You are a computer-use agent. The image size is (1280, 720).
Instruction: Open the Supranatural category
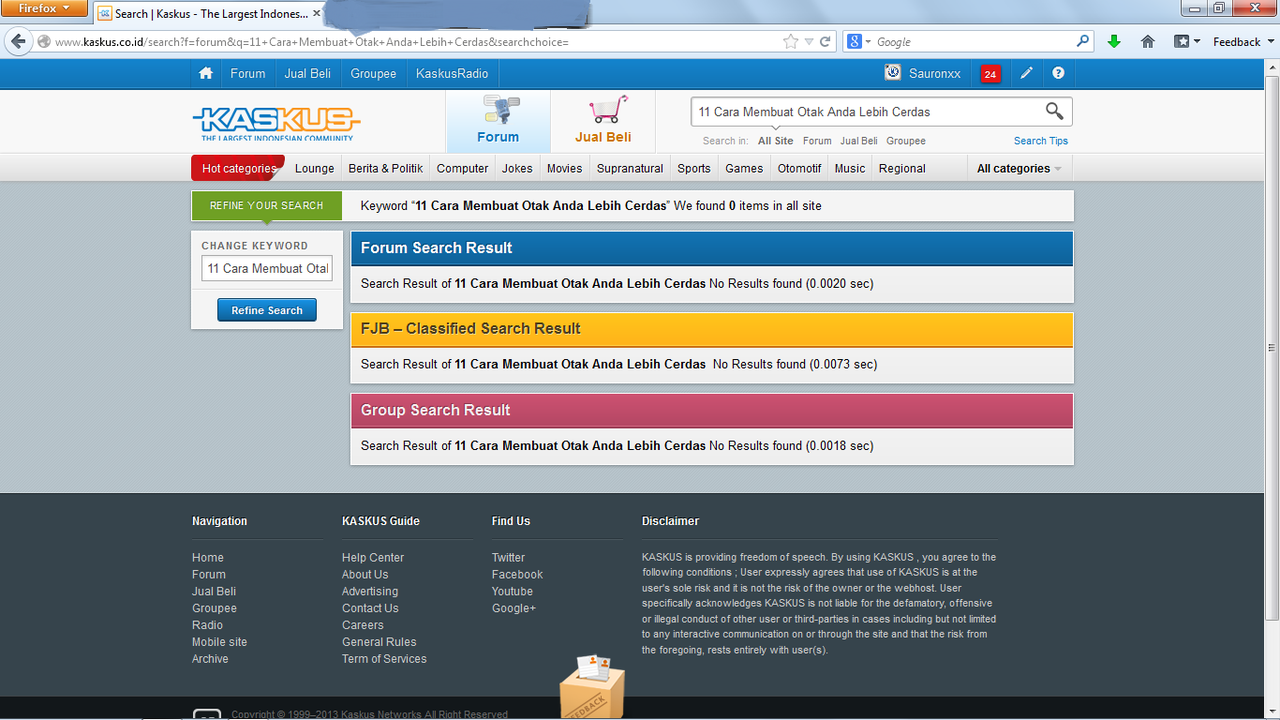630,168
